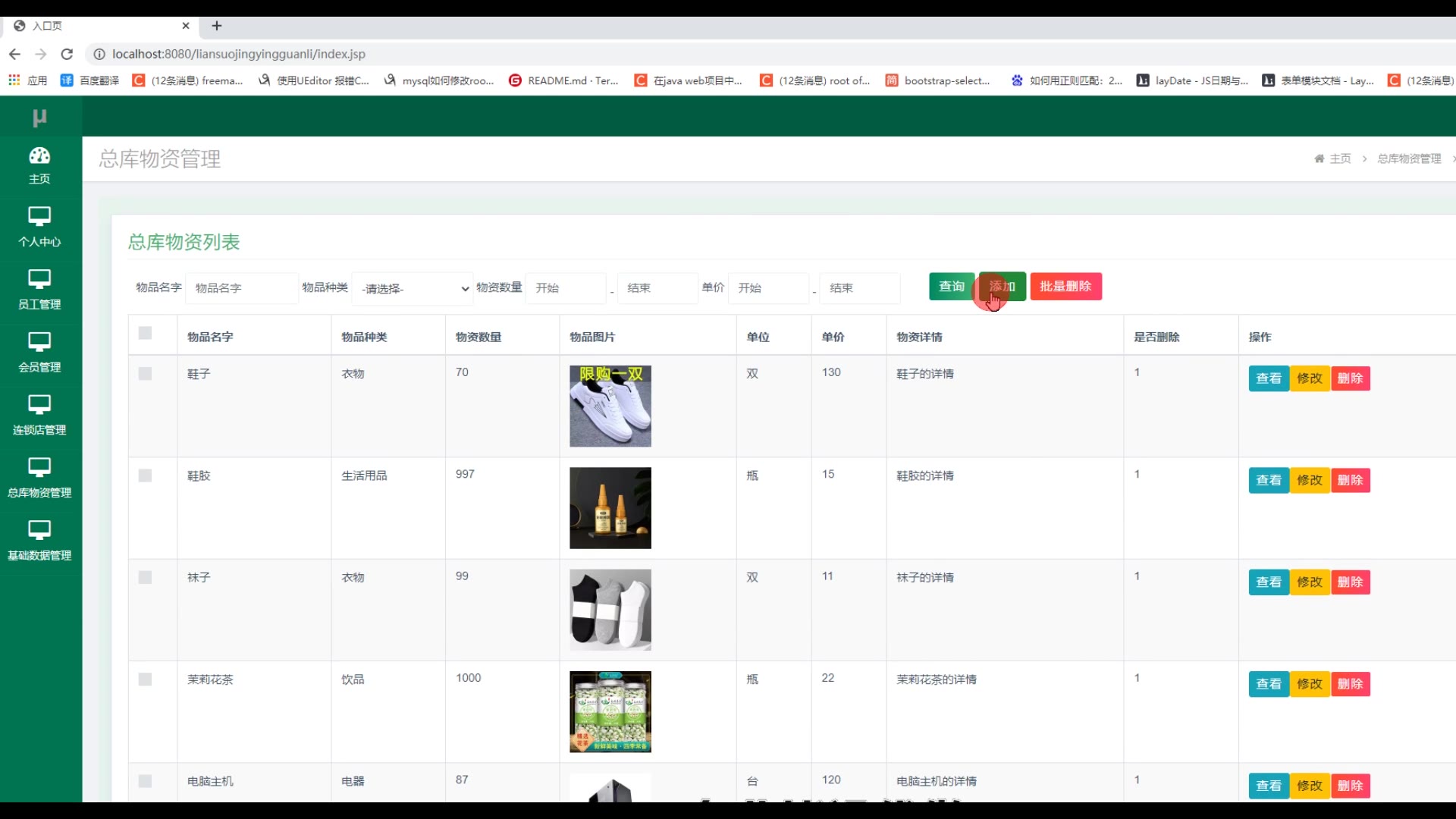Open 会员管理 sidebar icon

(x=39, y=343)
